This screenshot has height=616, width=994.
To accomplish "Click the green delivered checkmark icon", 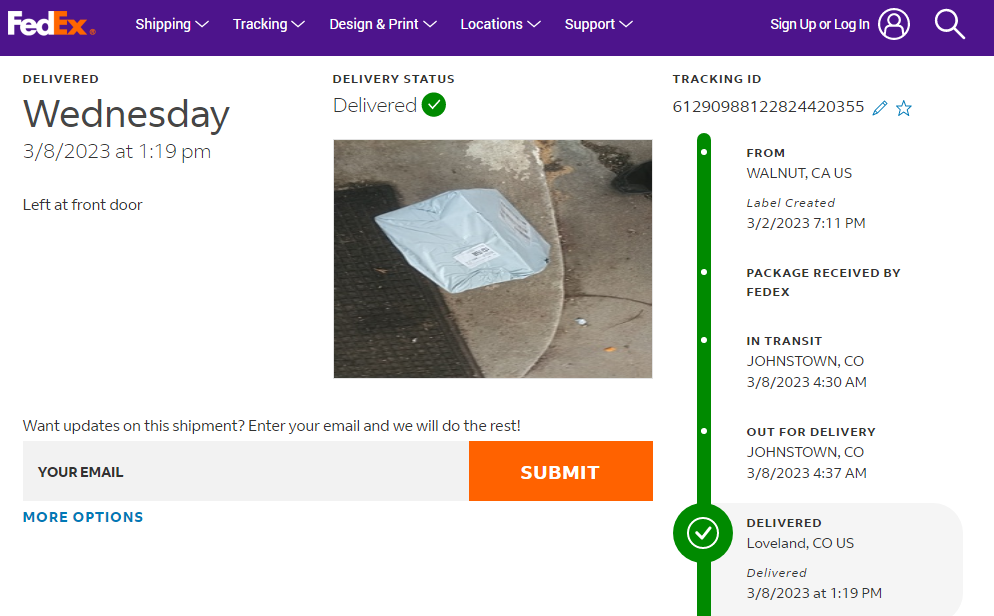I will (x=433, y=105).
